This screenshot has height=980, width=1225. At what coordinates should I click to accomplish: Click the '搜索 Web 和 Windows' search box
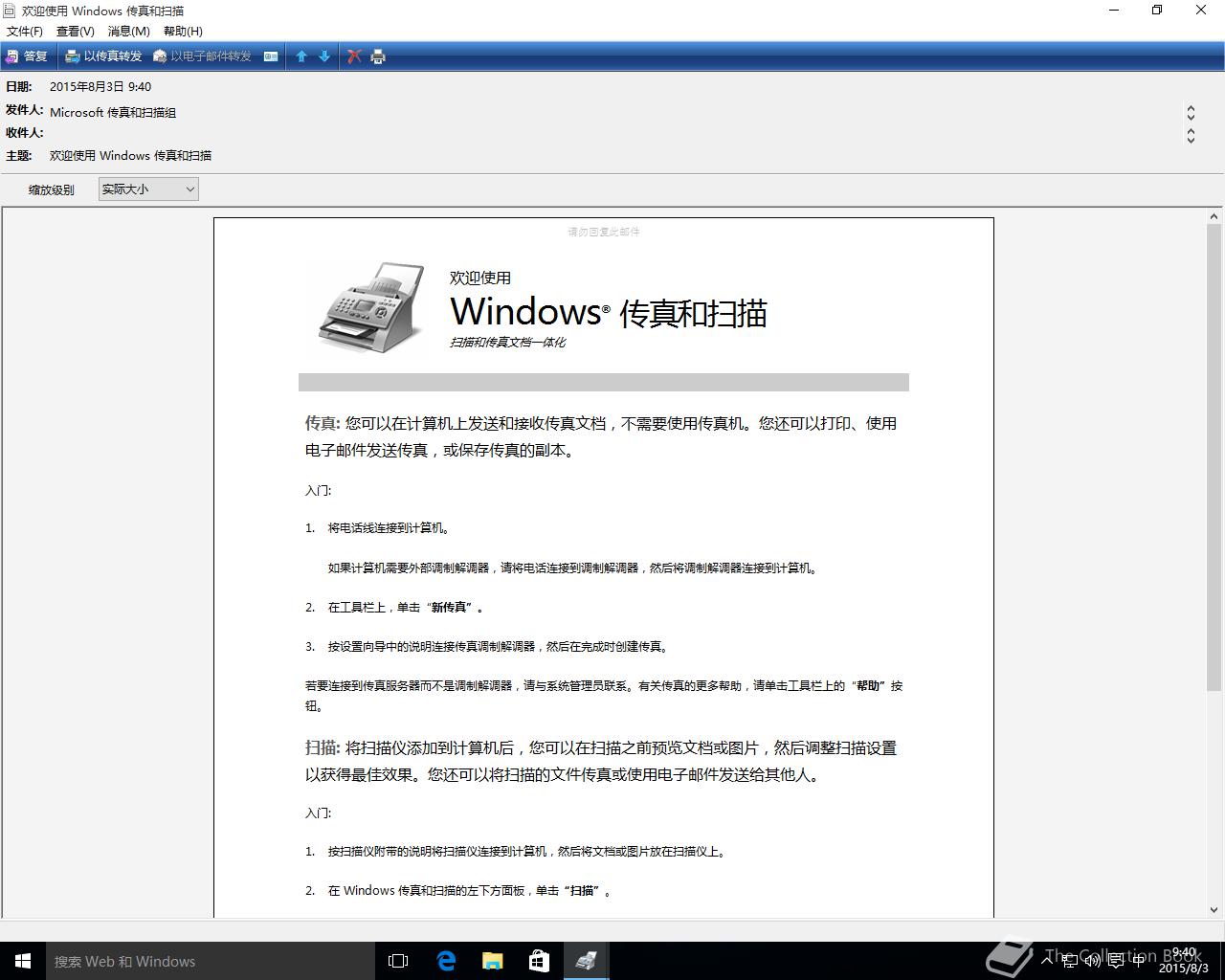(211, 961)
